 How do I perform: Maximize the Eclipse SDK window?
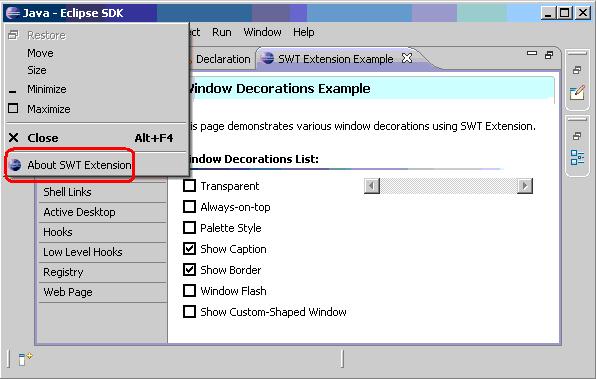pyautogui.click(x=565, y=13)
